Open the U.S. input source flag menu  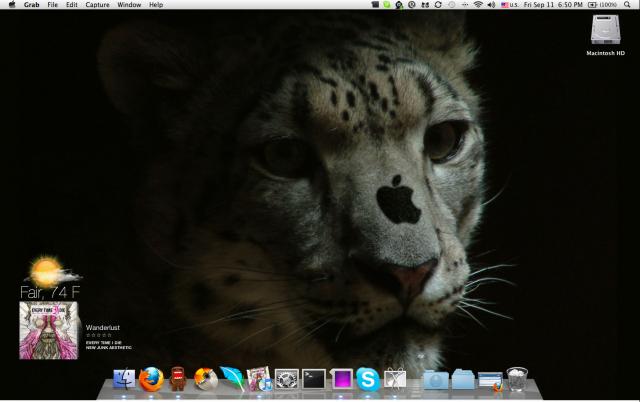coord(510,5)
